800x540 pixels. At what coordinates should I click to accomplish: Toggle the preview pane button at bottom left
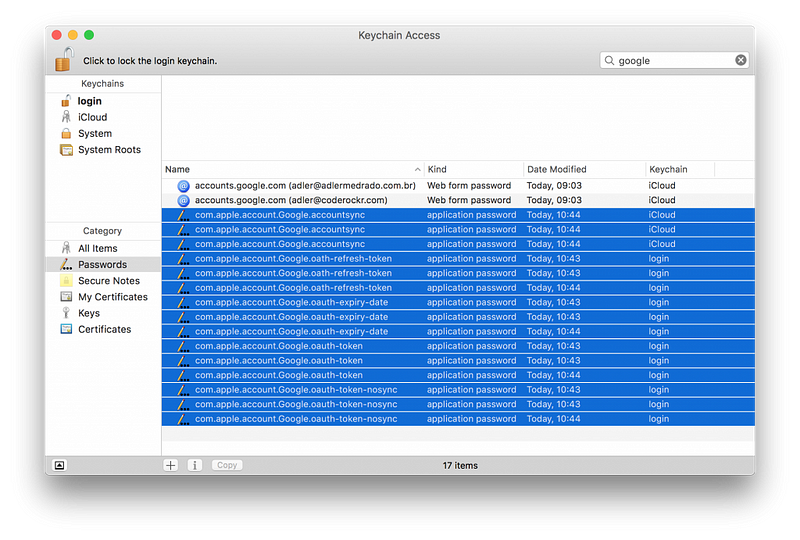(x=60, y=465)
